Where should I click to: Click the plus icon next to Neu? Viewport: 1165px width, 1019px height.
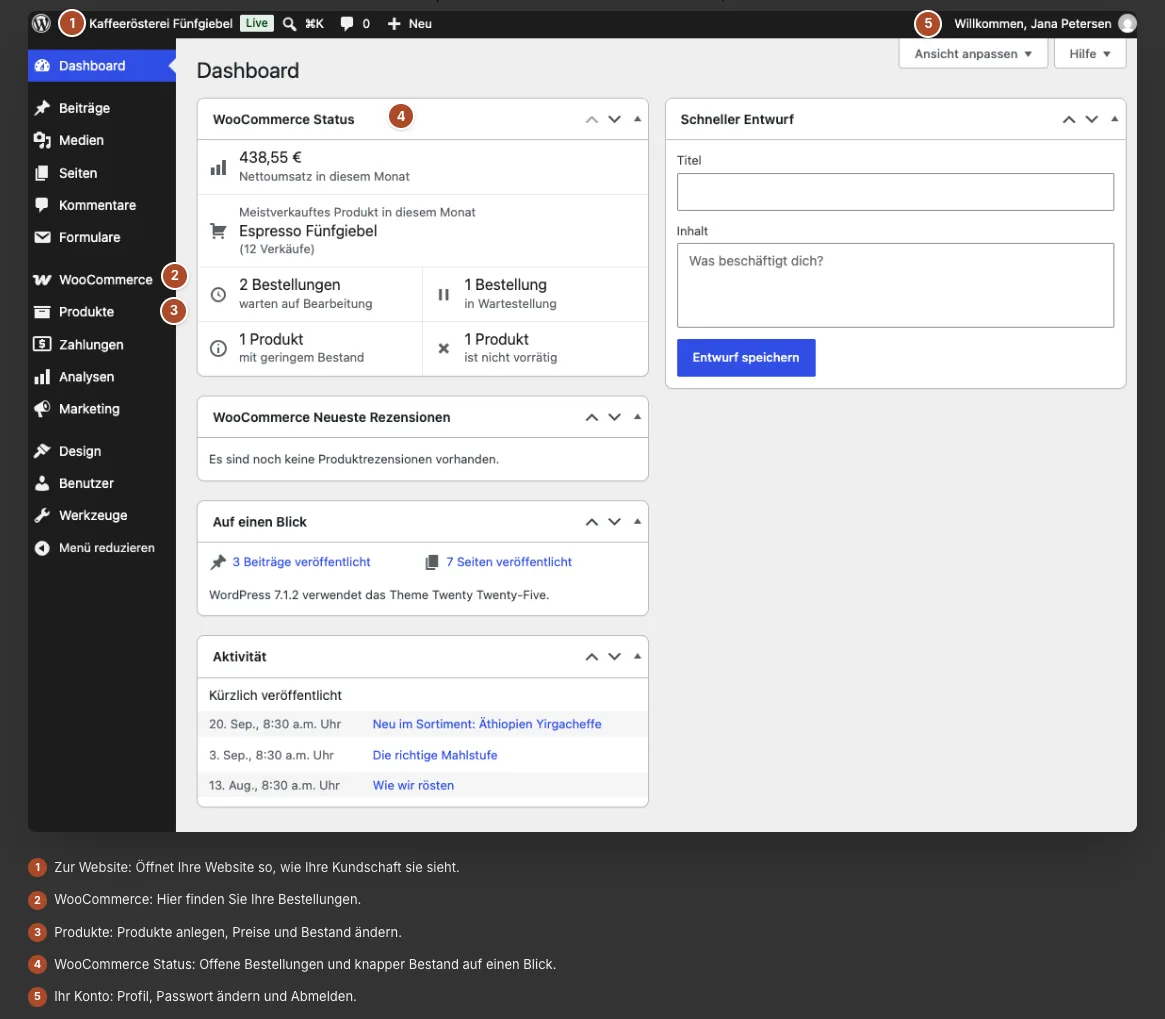point(394,24)
